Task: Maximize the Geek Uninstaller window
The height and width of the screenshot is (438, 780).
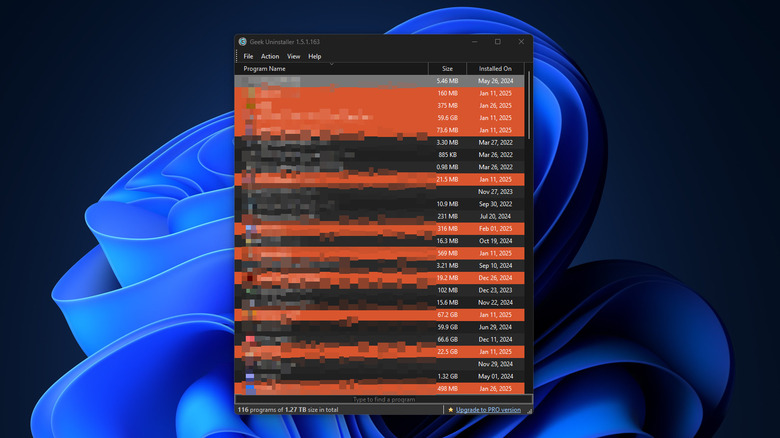Action: pyautogui.click(x=497, y=42)
